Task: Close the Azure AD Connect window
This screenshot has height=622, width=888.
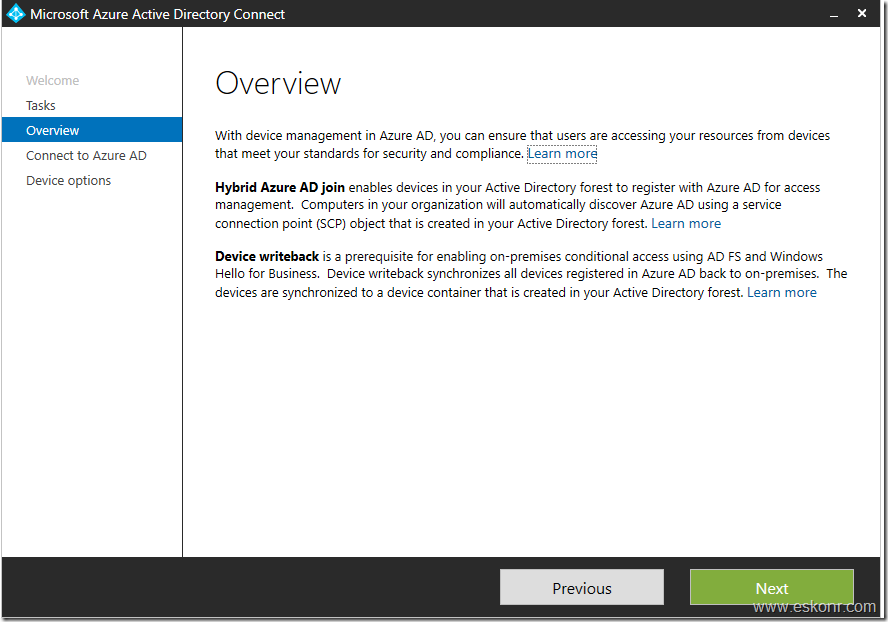Action: tap(862, 13)
